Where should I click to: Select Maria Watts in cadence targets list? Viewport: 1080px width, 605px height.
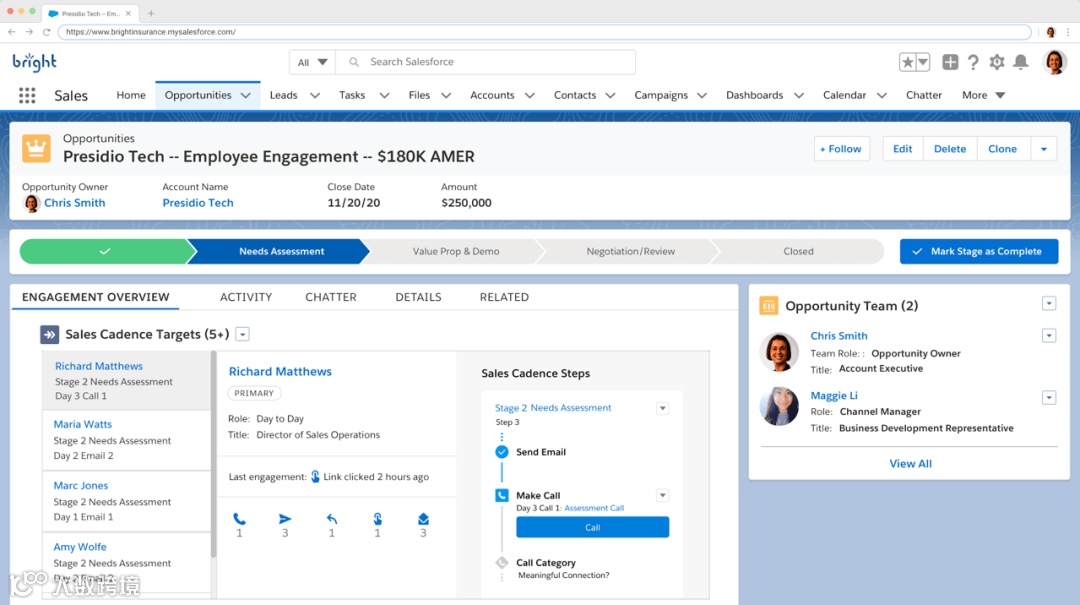(x=83, y=425)
